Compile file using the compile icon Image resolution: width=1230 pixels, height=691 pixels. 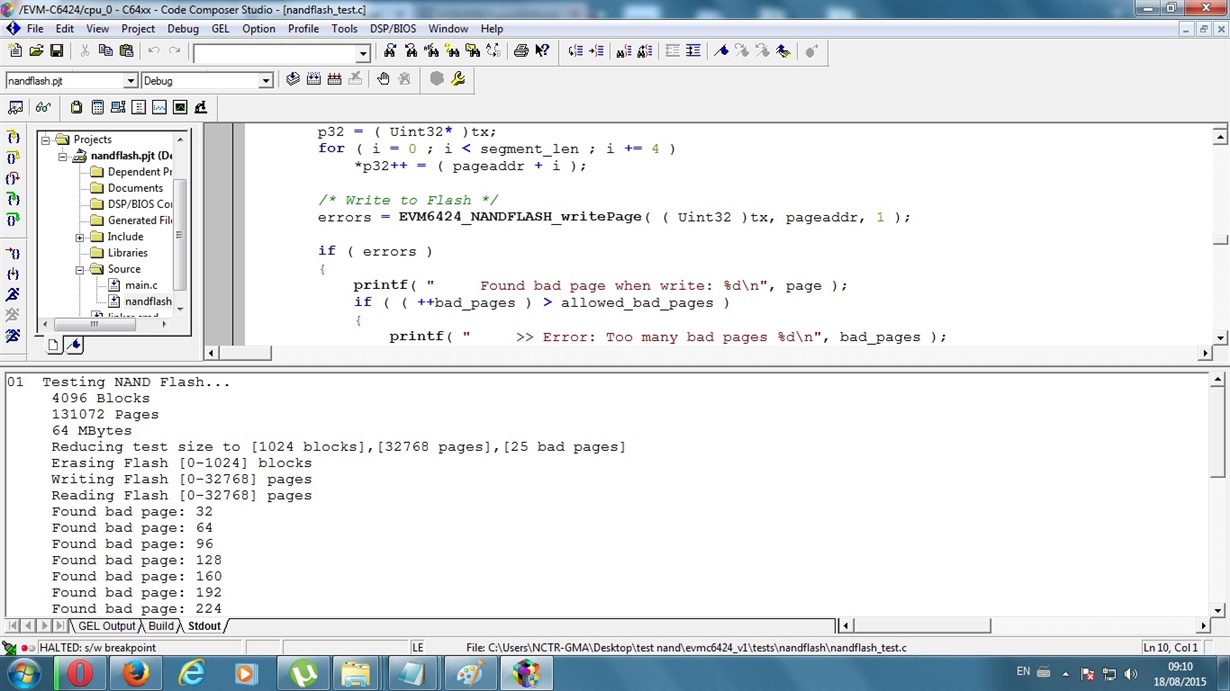pyautogui.click(x=292, y=79)
